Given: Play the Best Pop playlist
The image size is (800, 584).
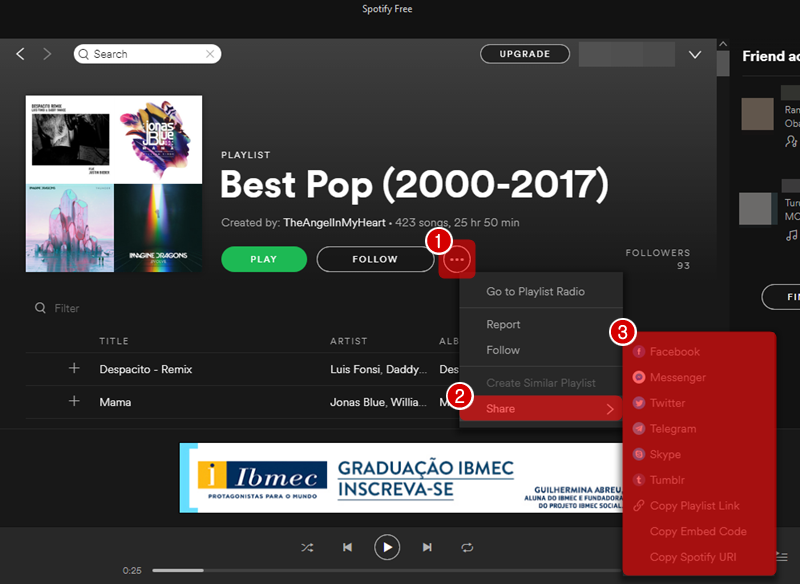Looking at the screenshot, I should point(263,258).
